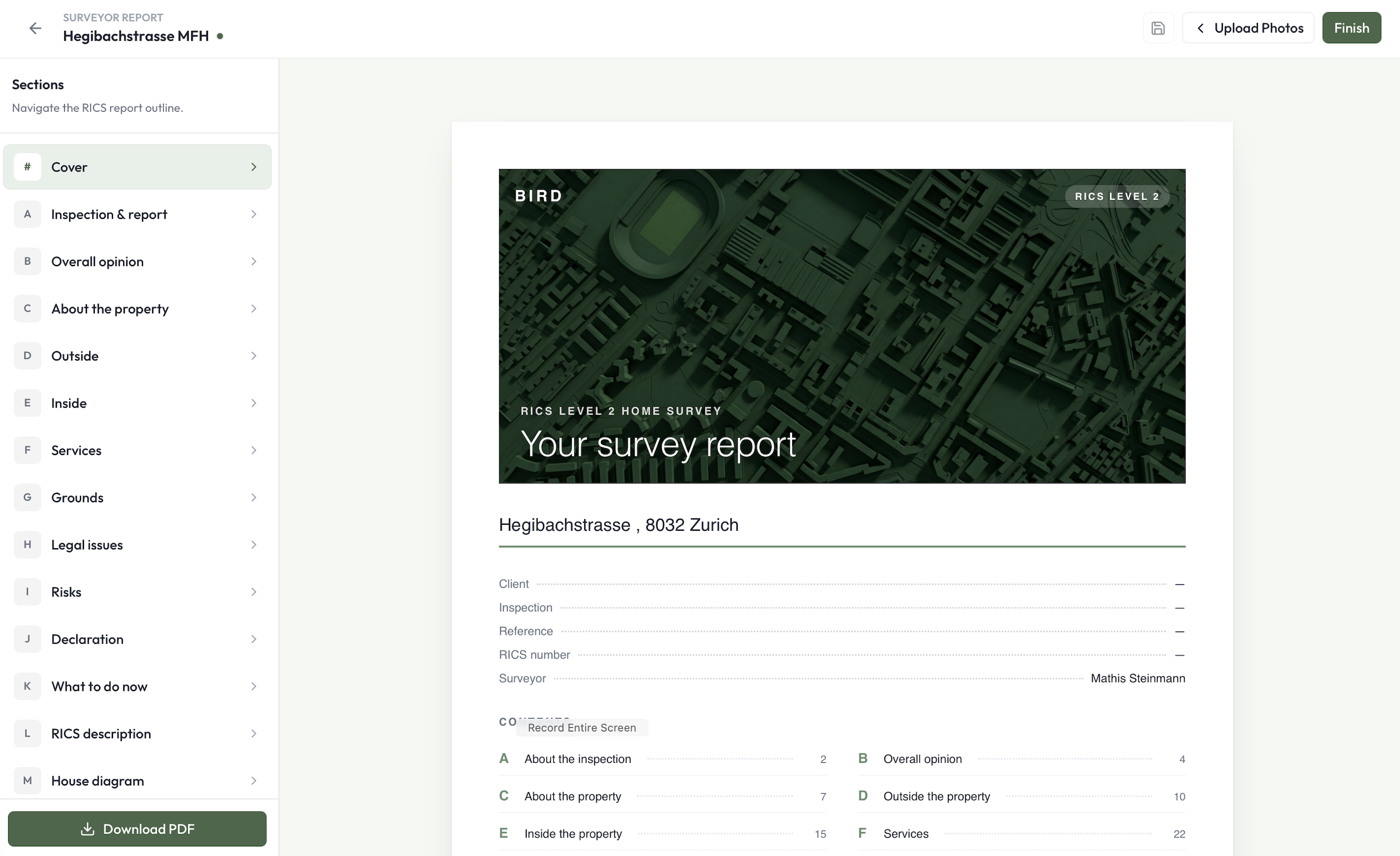Screen dimensions: 1400x856
Task: Click the Grounds label in the sidebar
Action: (x=77, y=497)
